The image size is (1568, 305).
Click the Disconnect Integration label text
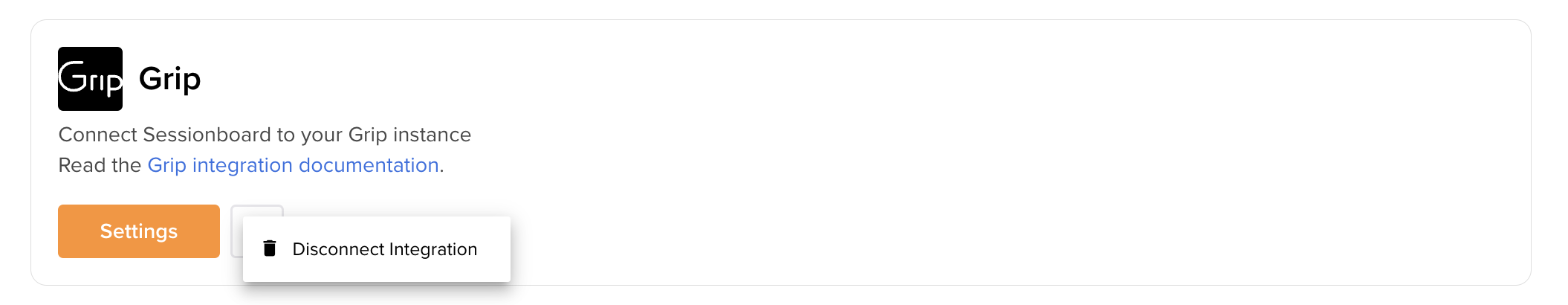385,249
